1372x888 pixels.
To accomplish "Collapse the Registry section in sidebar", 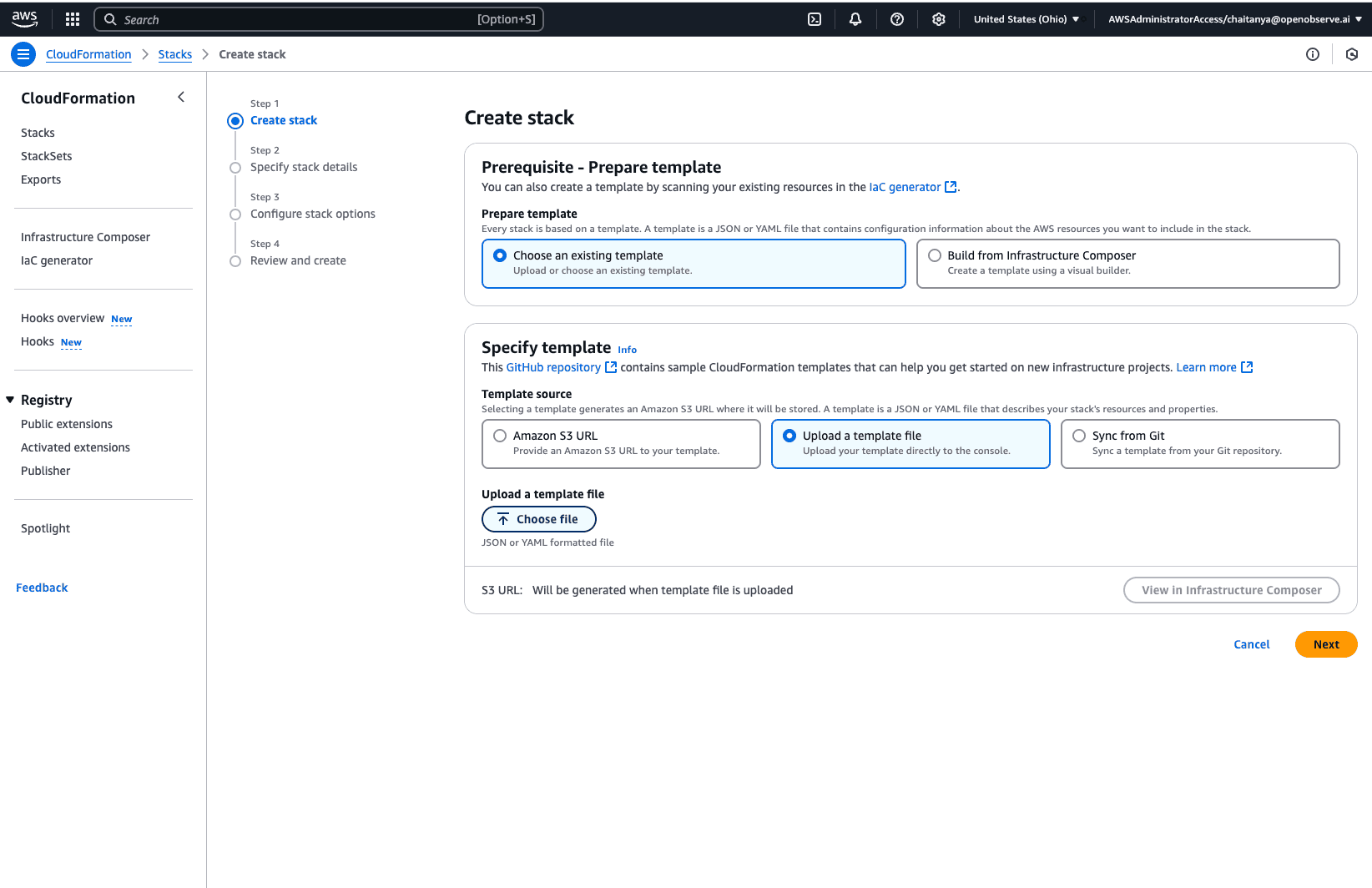I will point(11,400).
